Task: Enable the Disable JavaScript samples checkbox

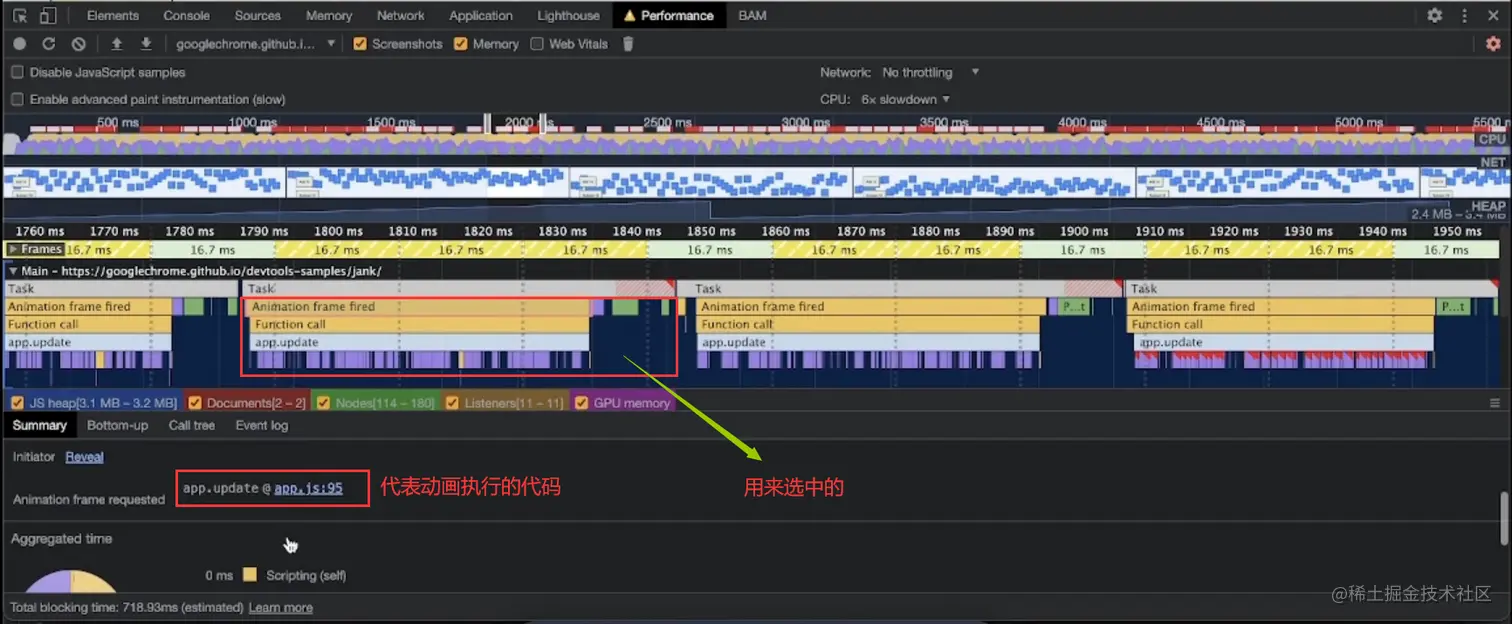Action: (17, 72)
